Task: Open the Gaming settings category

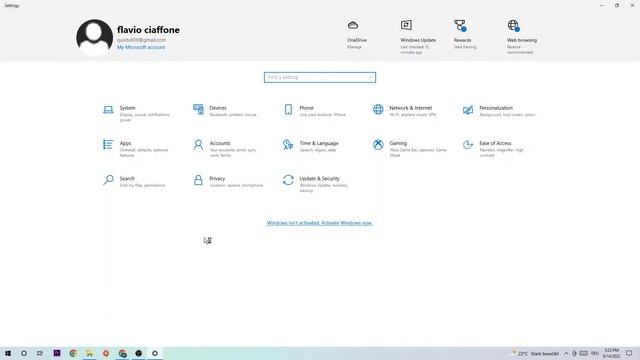Action: (410, 149)
